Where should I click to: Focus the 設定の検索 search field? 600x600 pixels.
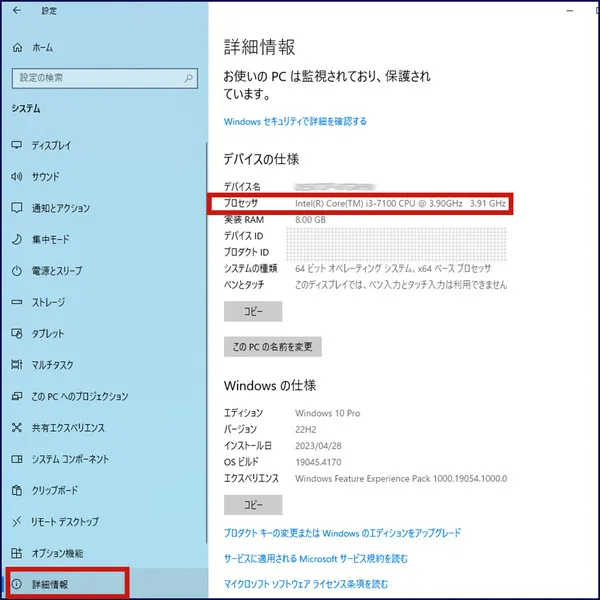pyautogui.click(x=105, y=78)
